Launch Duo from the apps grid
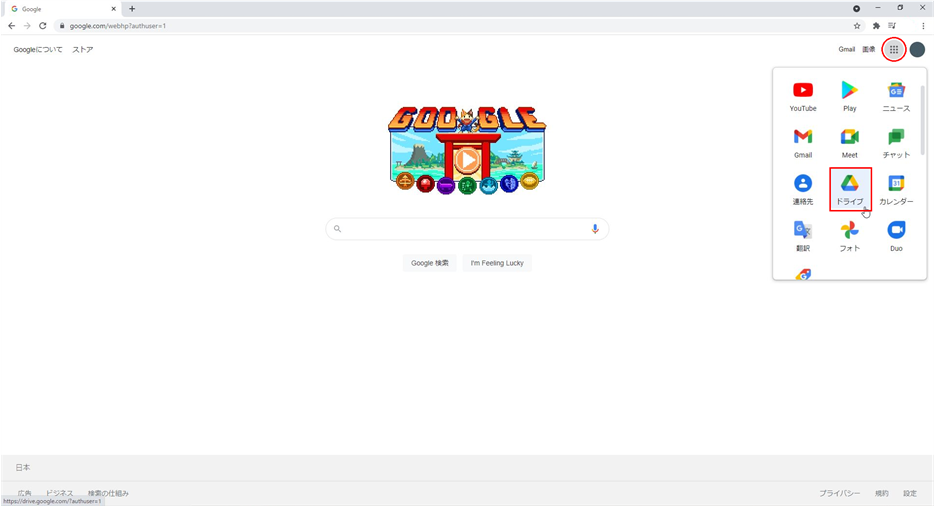Image resolution: width=935 pixels, height=506 pixels. click(896, 236)
